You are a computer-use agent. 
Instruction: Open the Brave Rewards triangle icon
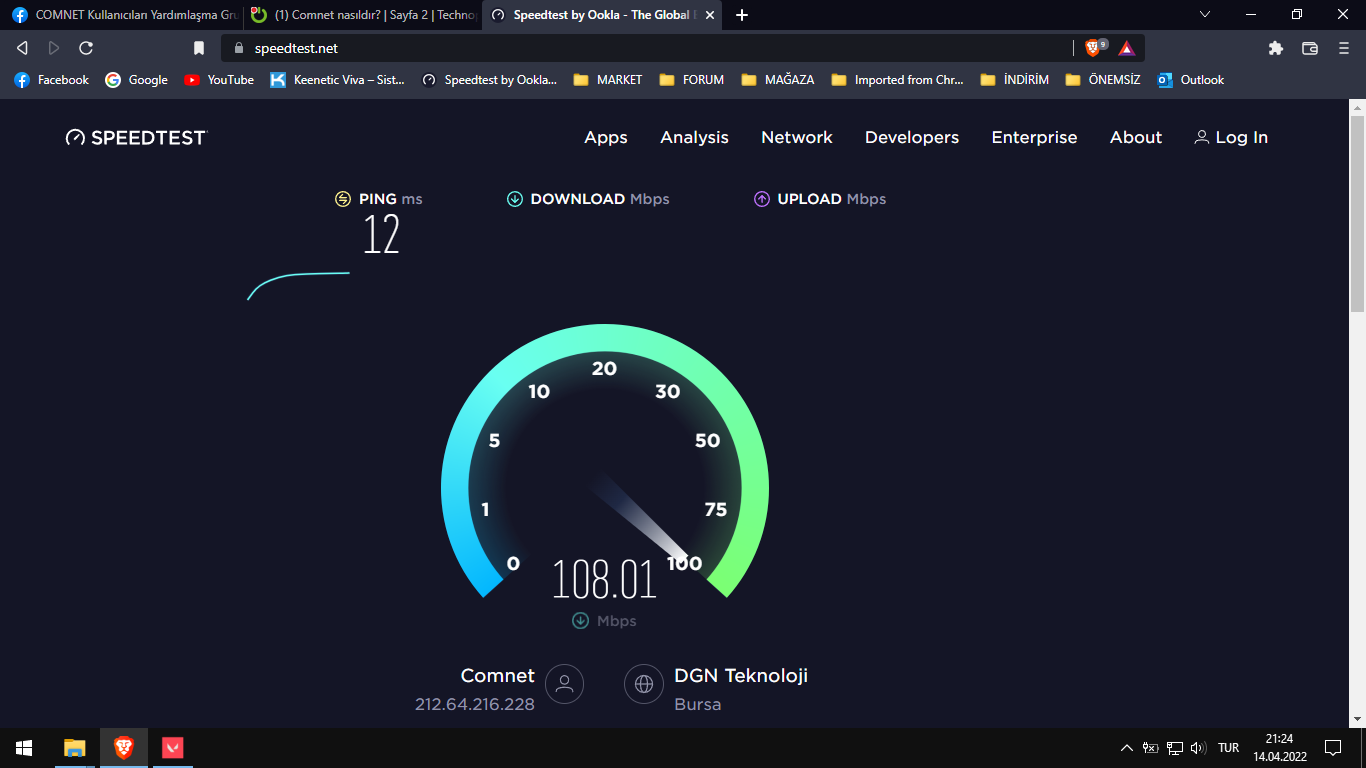(x=1127, y=48)
